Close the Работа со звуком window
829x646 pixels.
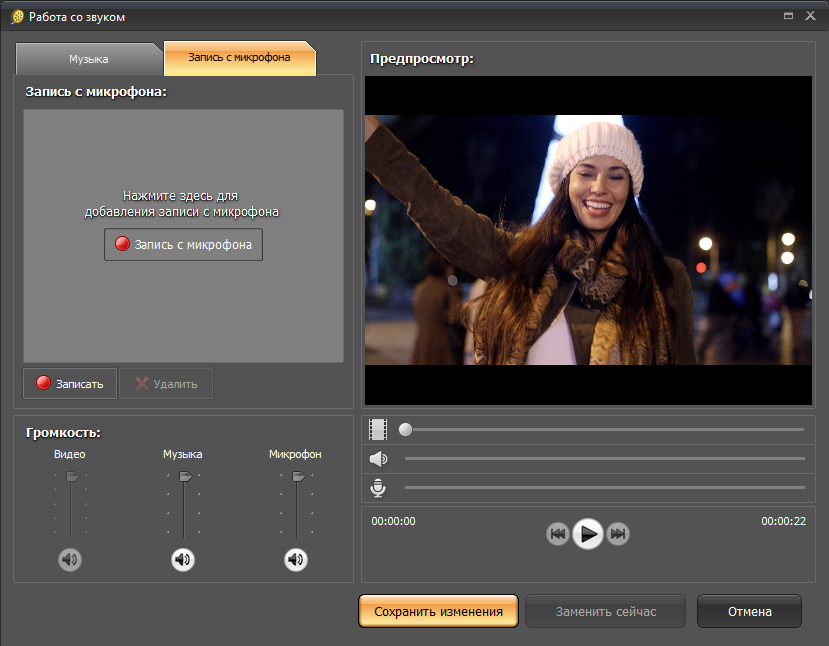[x=810, y=16]
